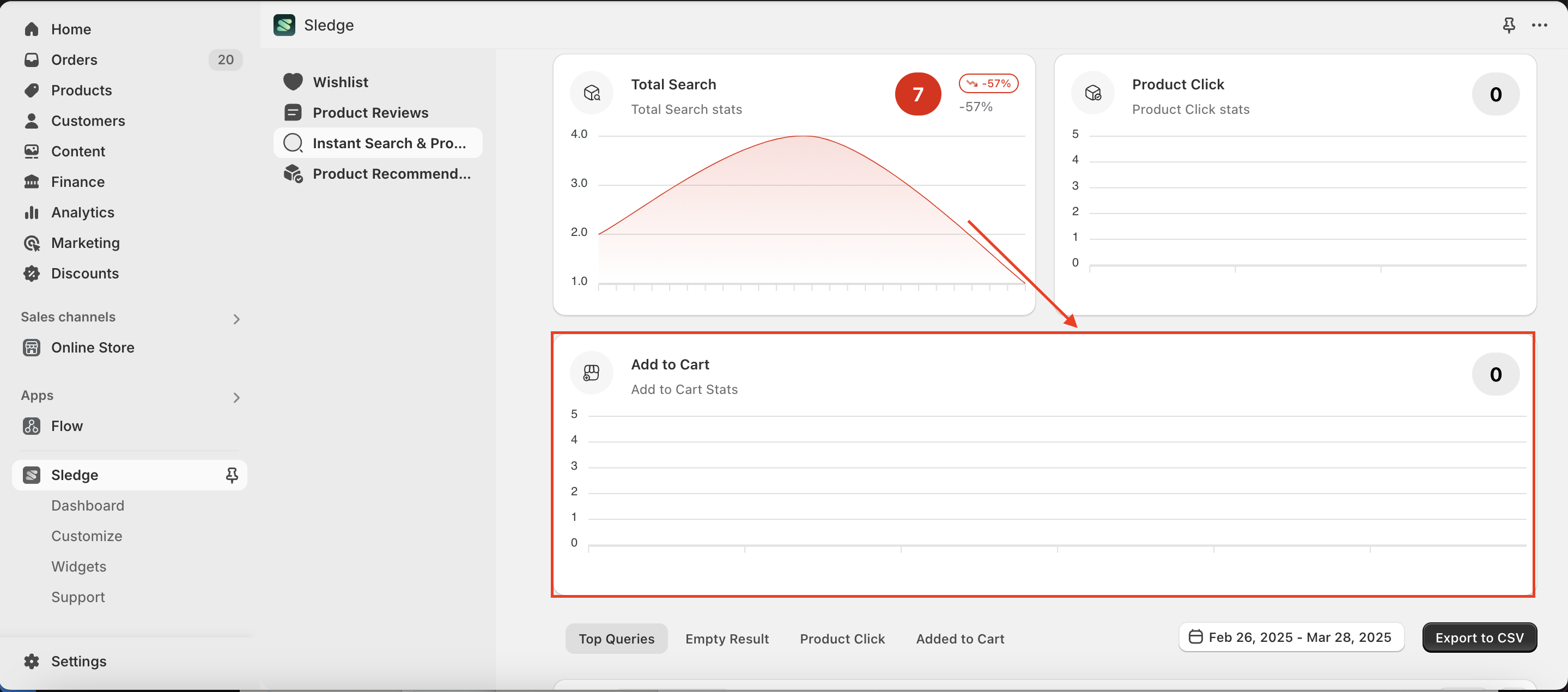Screen dimensions: 1568x692
Task: Open the three-dot overflow menu
Action: point(1541,25)
